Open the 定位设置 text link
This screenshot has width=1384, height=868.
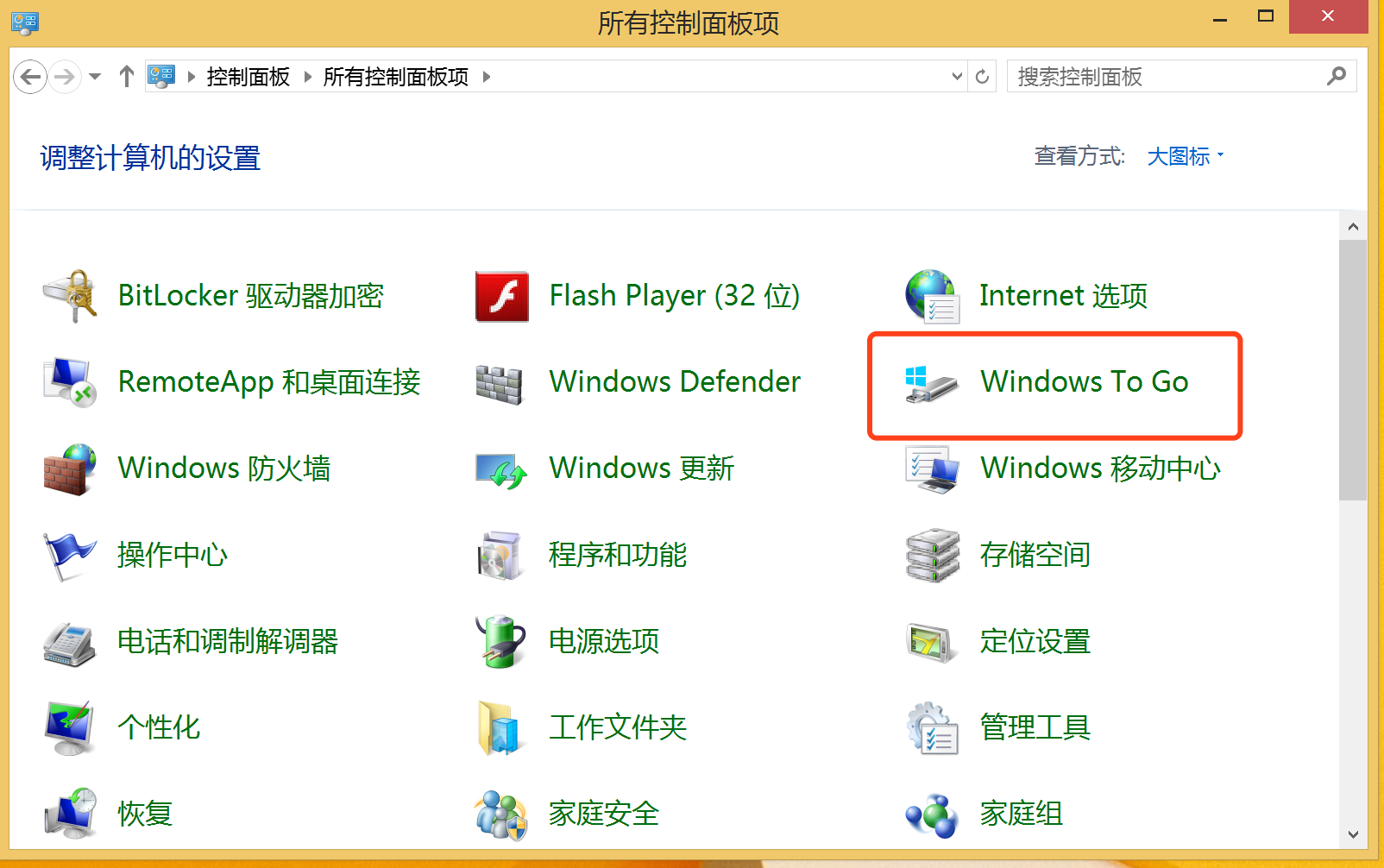[1035, 641]
